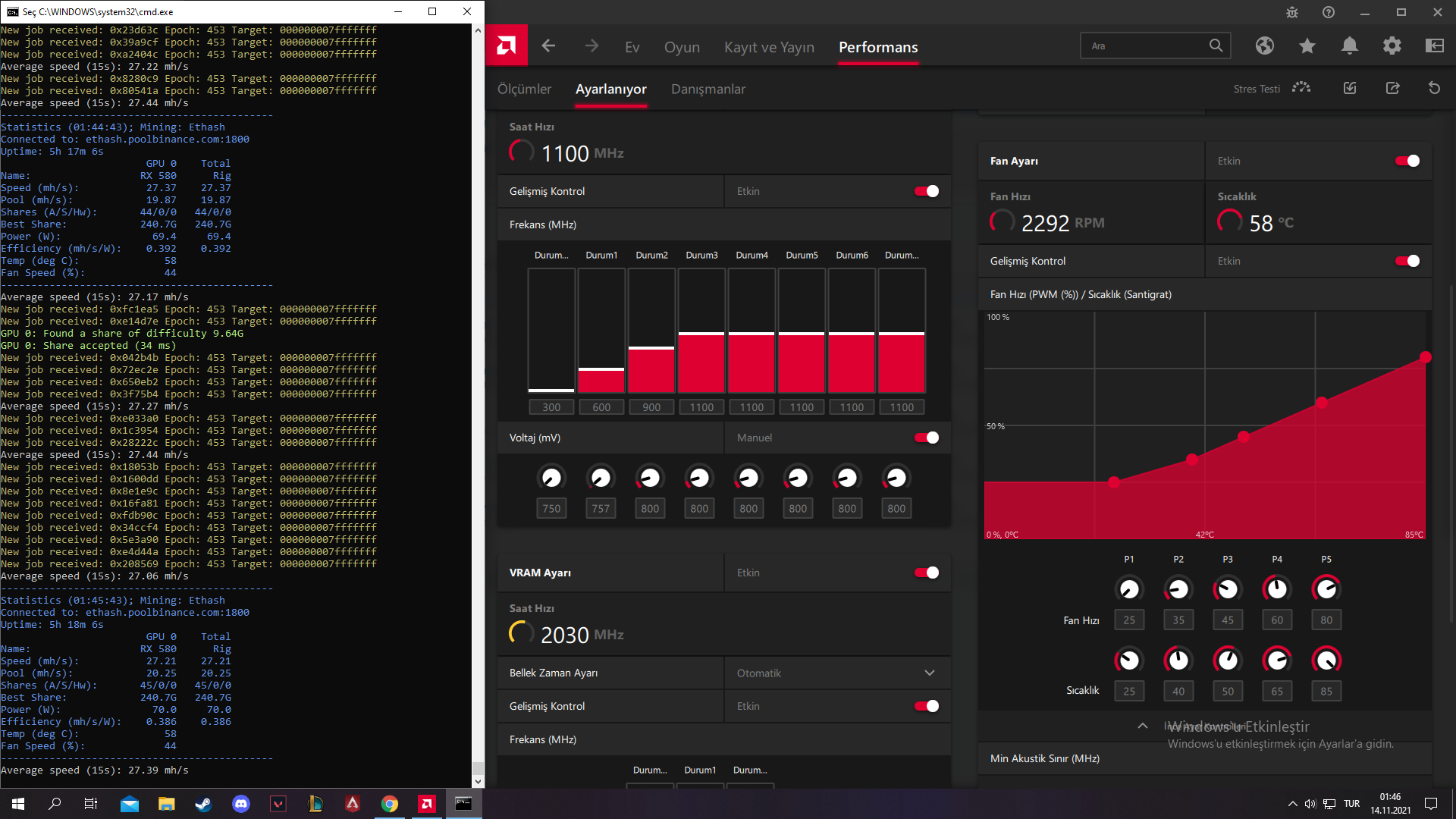
Task: Open the web browser globe icon
Action: (1264, 46)
